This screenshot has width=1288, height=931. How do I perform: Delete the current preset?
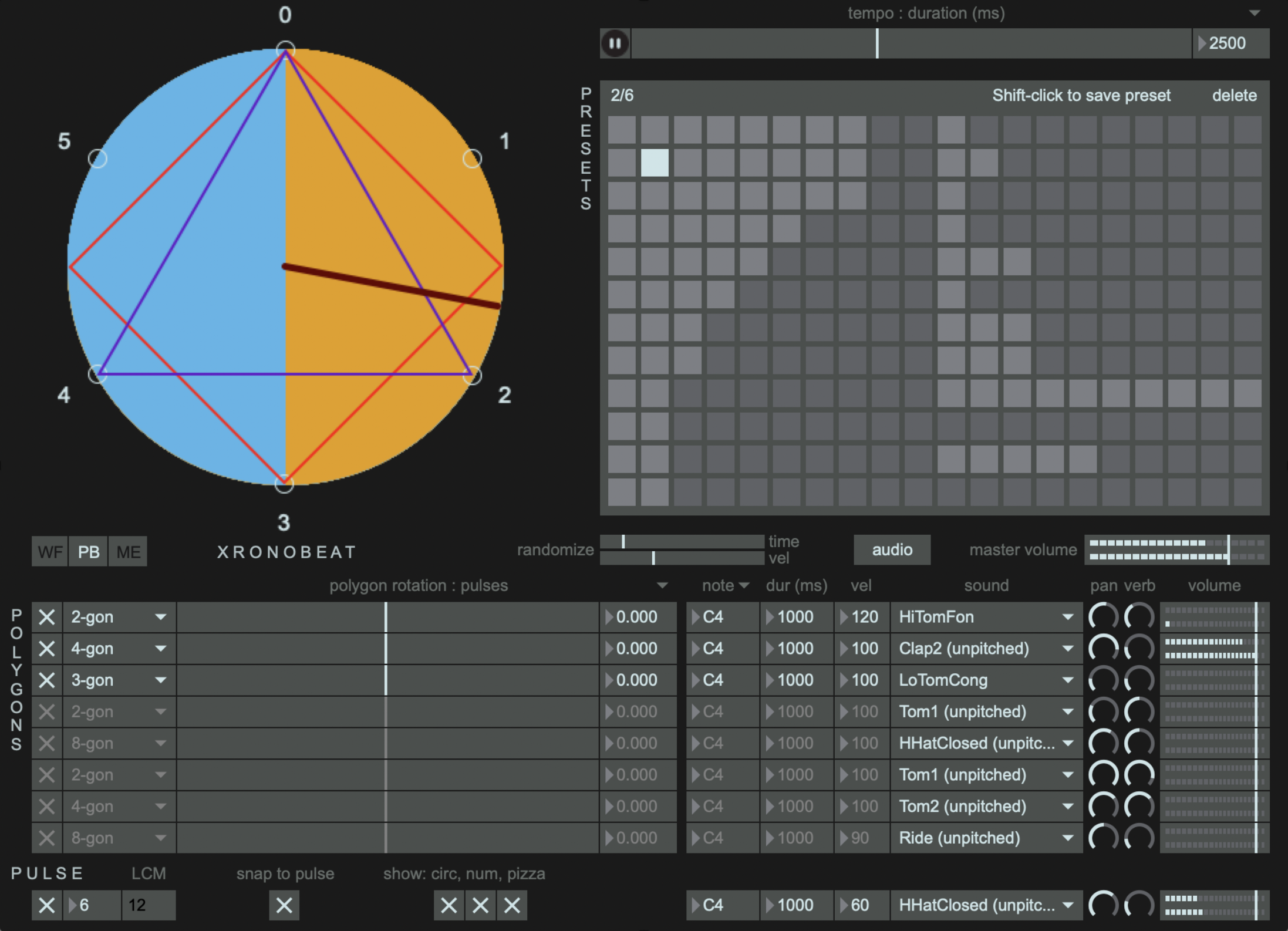coord(1235,95)
